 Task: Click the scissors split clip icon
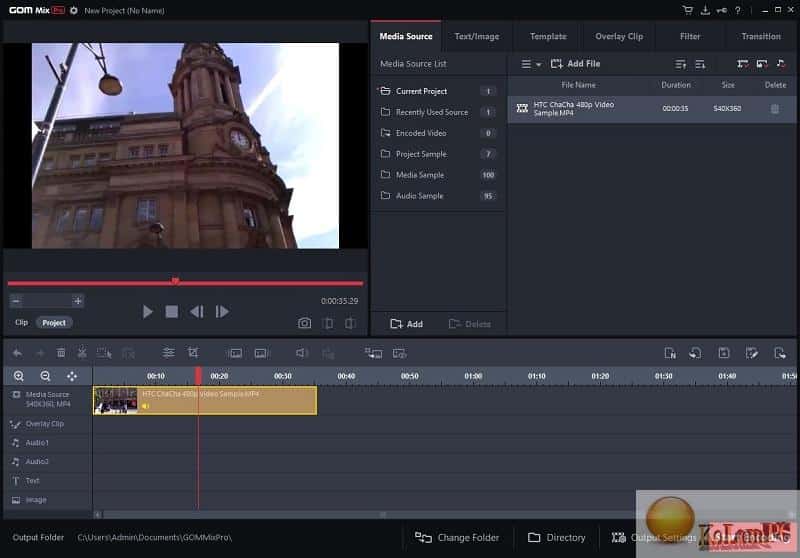[82, 352]
